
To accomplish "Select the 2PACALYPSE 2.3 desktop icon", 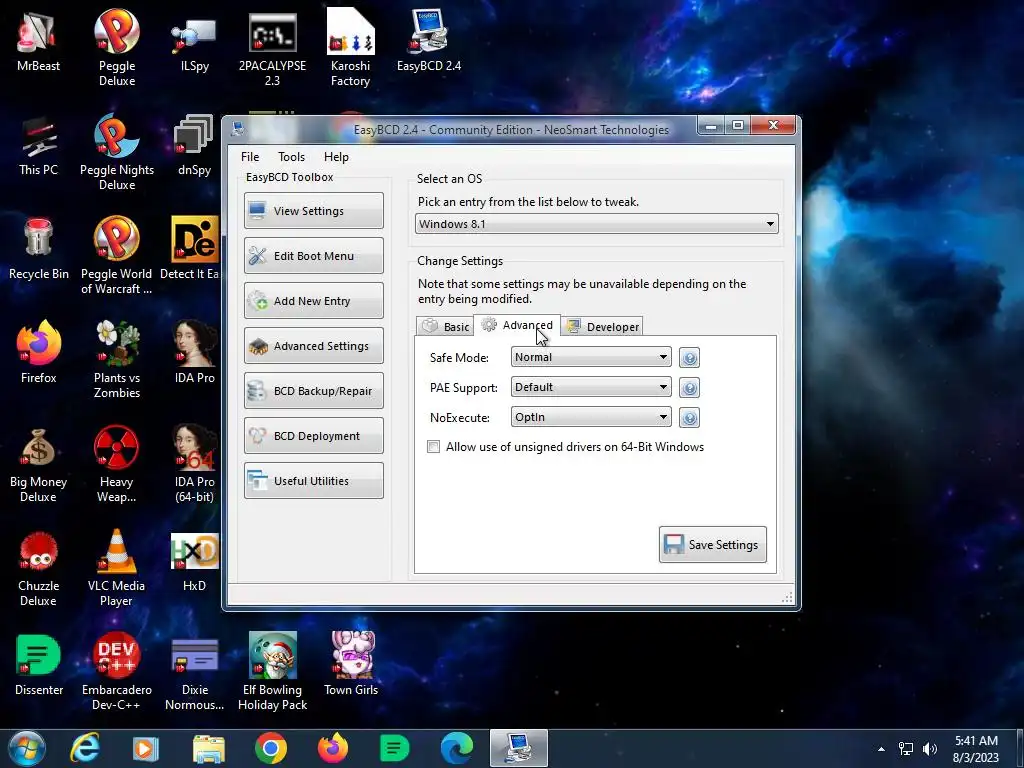I will 272,48.
